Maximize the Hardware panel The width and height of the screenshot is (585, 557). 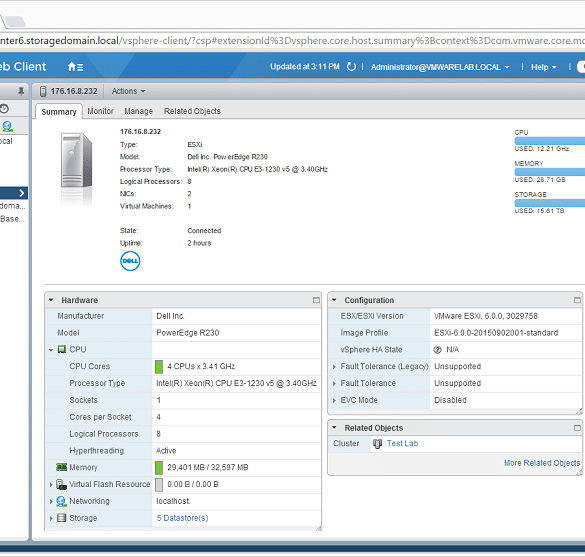point(316,300)
